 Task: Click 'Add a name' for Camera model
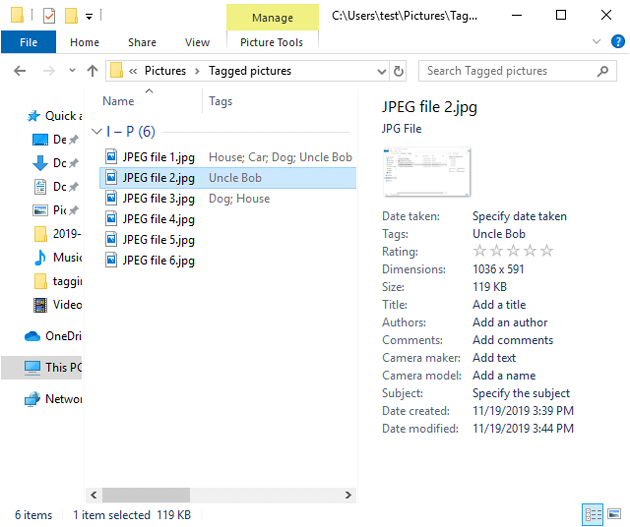(504, 375)
